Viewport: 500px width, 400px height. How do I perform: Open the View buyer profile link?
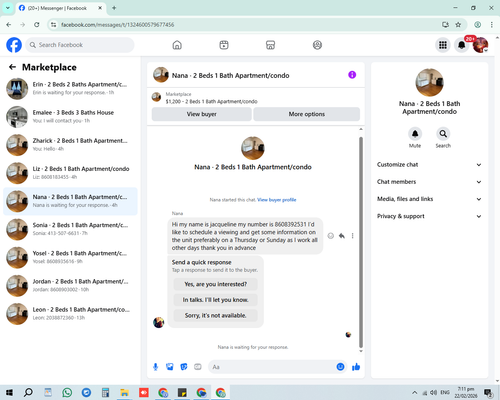277,200
